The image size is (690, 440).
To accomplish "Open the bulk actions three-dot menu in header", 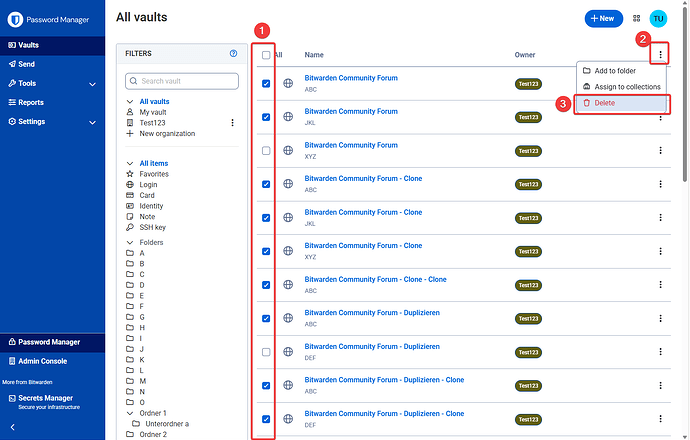I will tap(660, 54).
